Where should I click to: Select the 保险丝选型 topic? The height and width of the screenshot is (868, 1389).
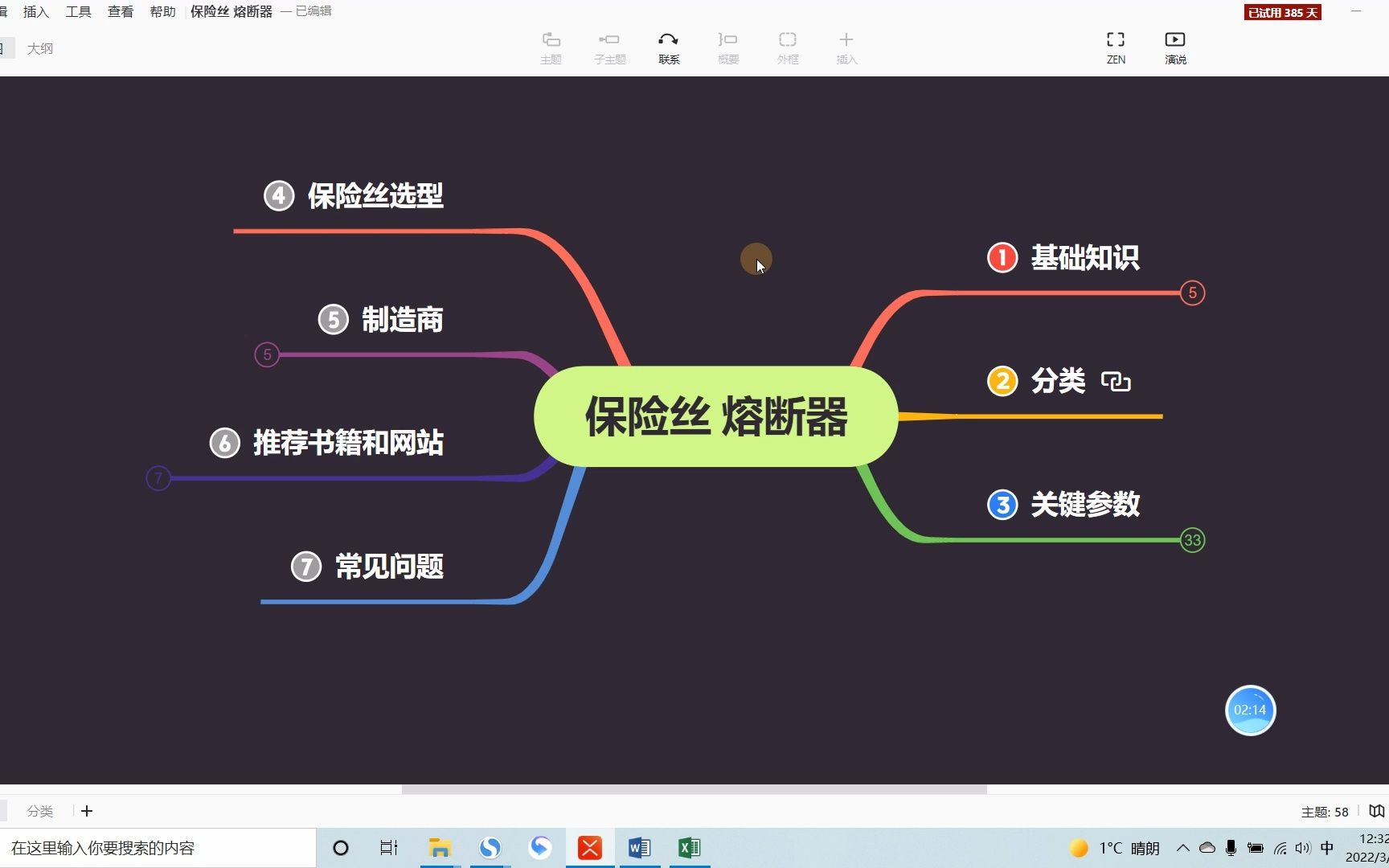[375, 195]
